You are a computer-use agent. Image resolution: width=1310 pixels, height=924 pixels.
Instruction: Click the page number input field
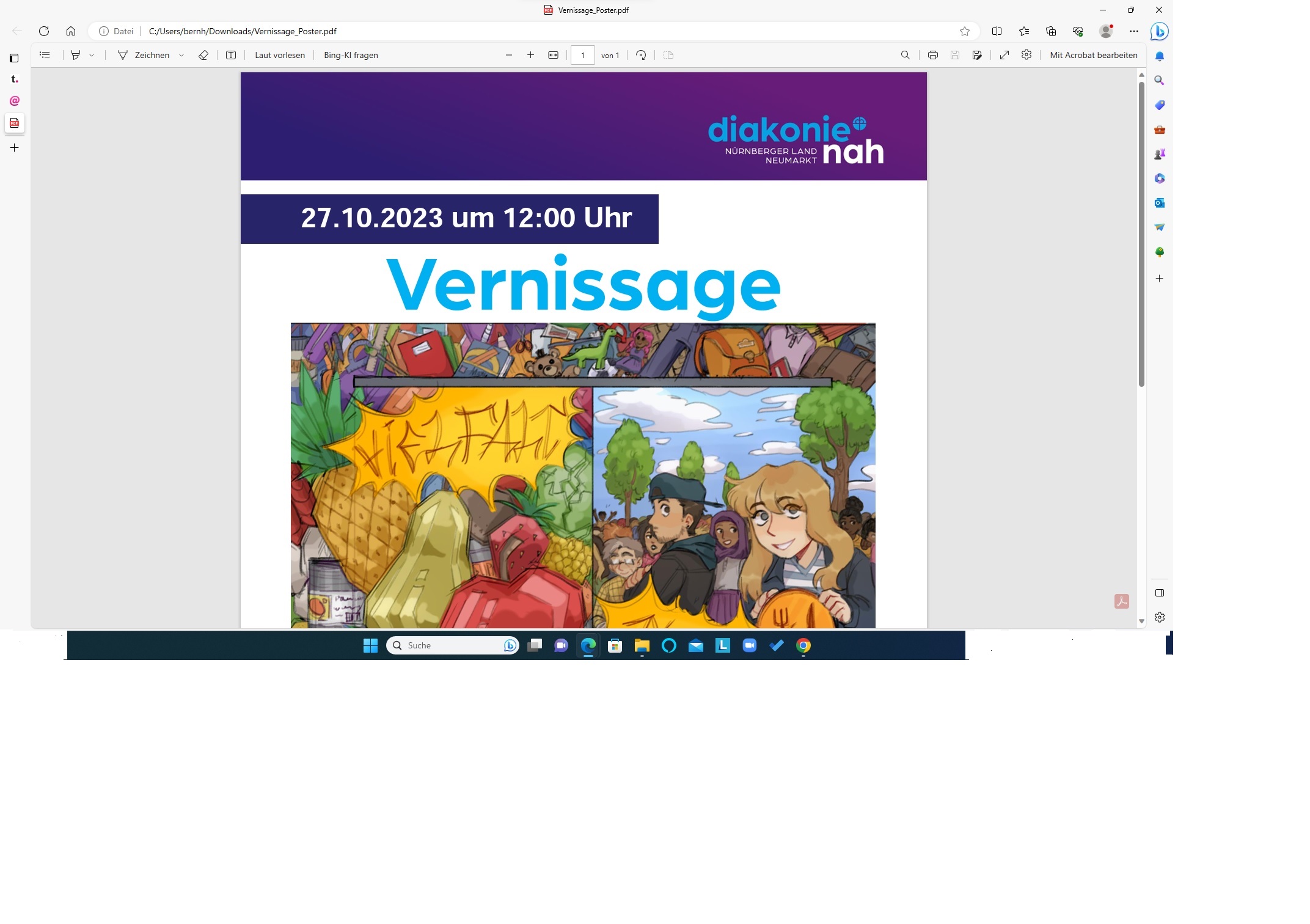coord(582,55)
